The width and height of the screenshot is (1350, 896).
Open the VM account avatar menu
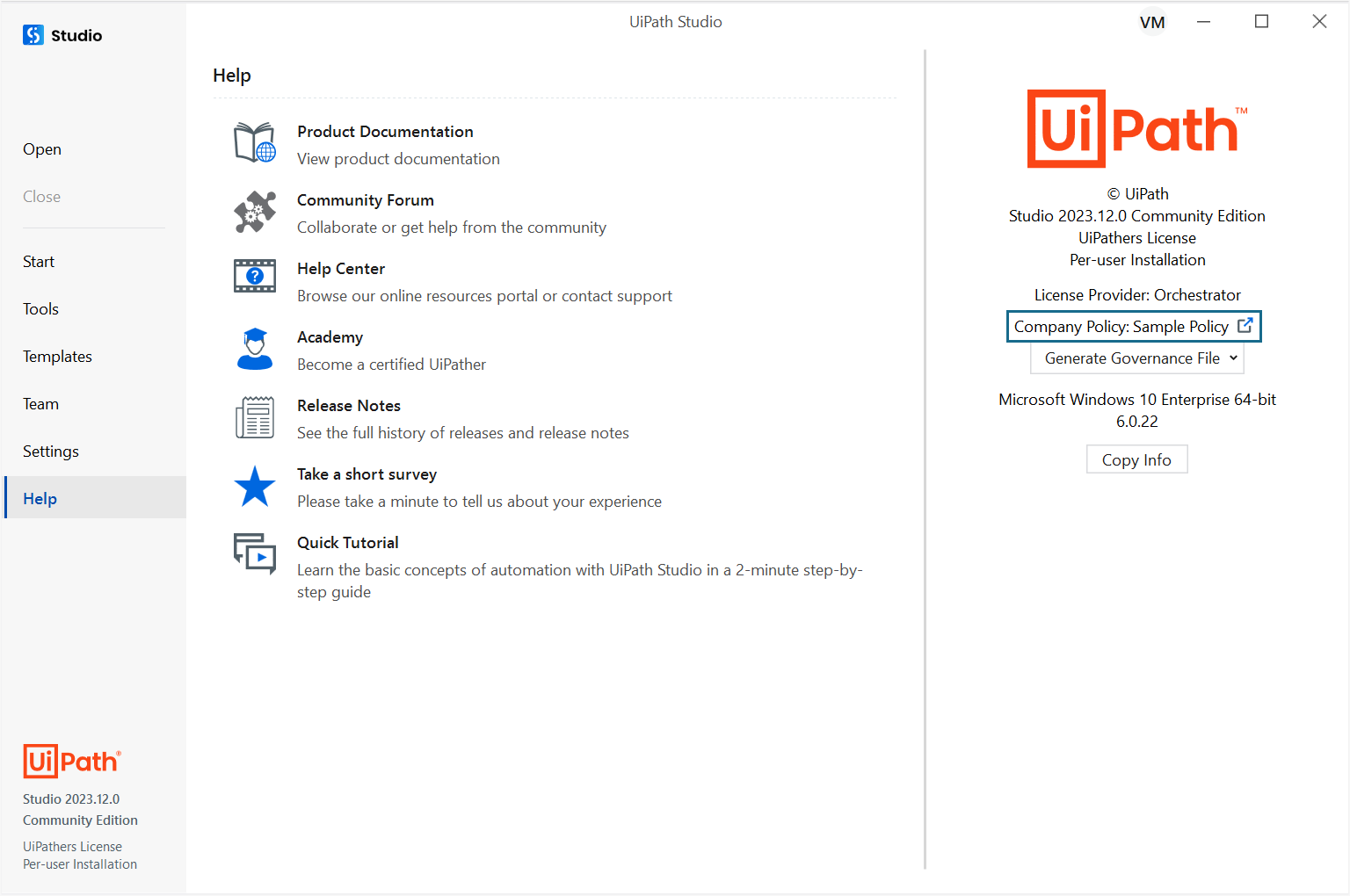coord(1152,21)
